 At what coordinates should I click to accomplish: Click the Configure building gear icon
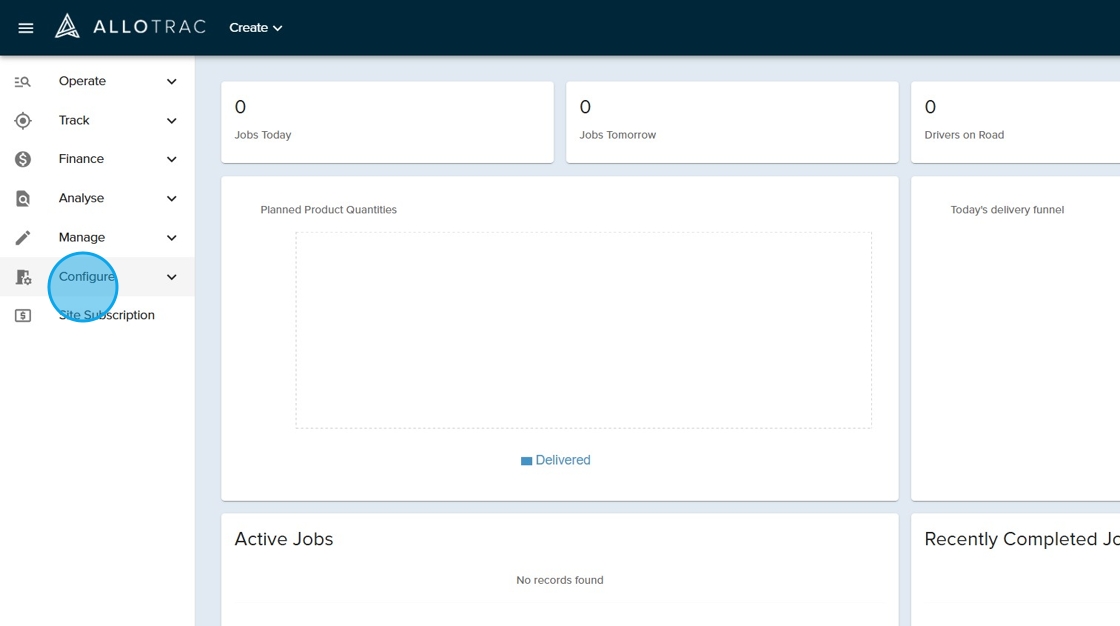23,277
